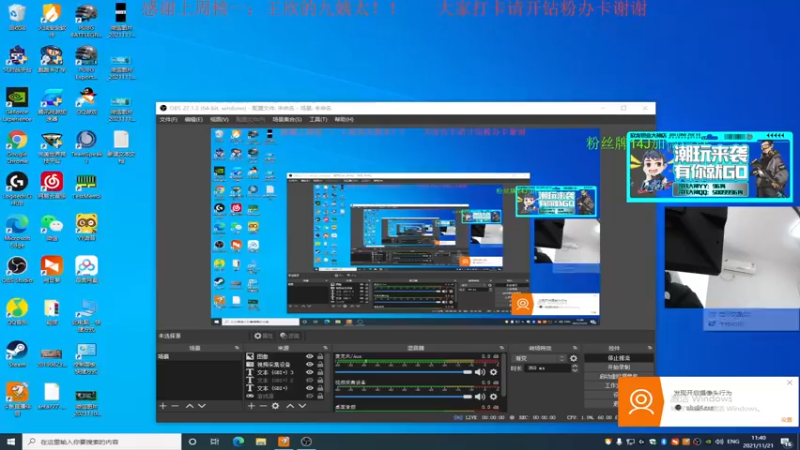
Task: Toggle lock on 视频采集设备 source
Action: [320, 364]
